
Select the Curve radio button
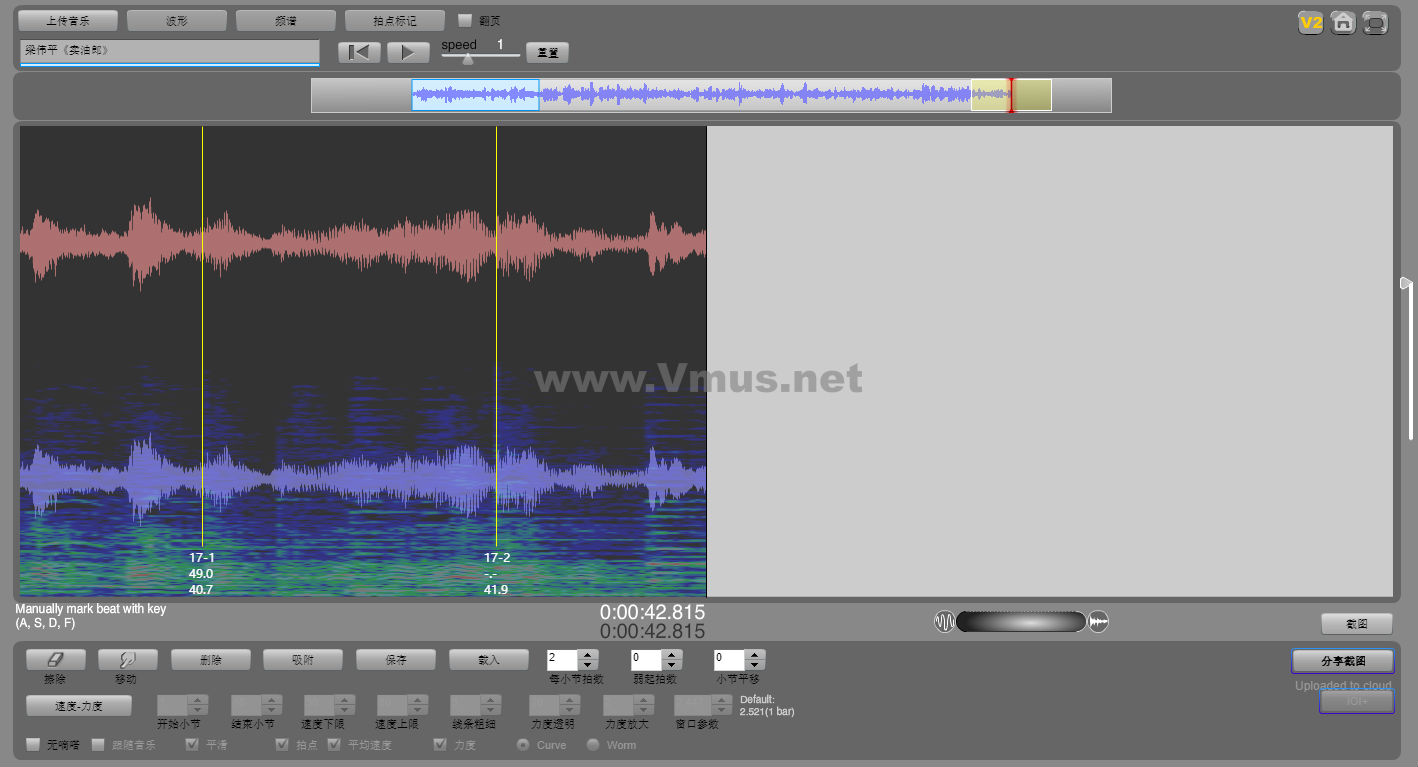[x=523, y=745]
